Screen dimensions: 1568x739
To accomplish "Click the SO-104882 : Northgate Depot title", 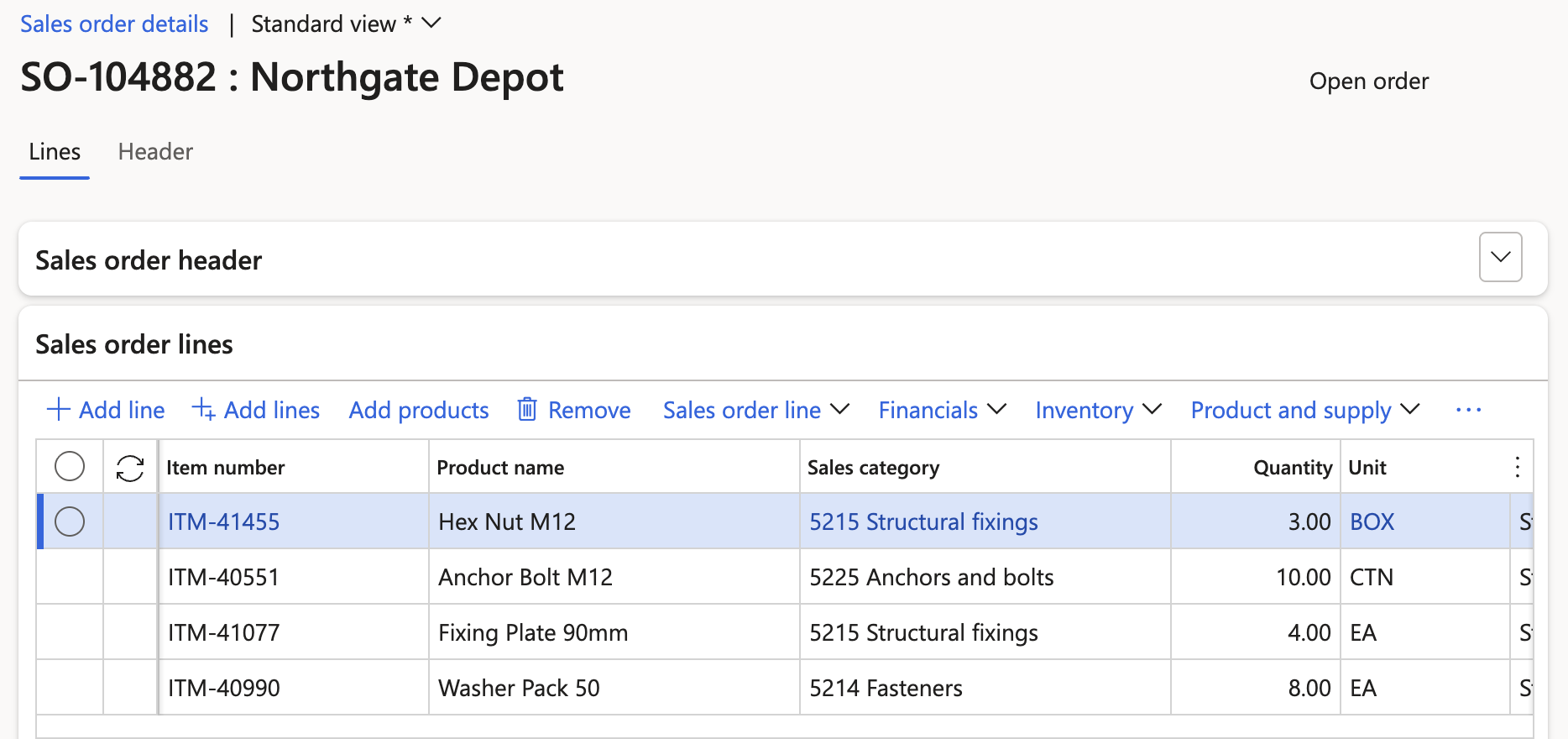I will (292, 77).
